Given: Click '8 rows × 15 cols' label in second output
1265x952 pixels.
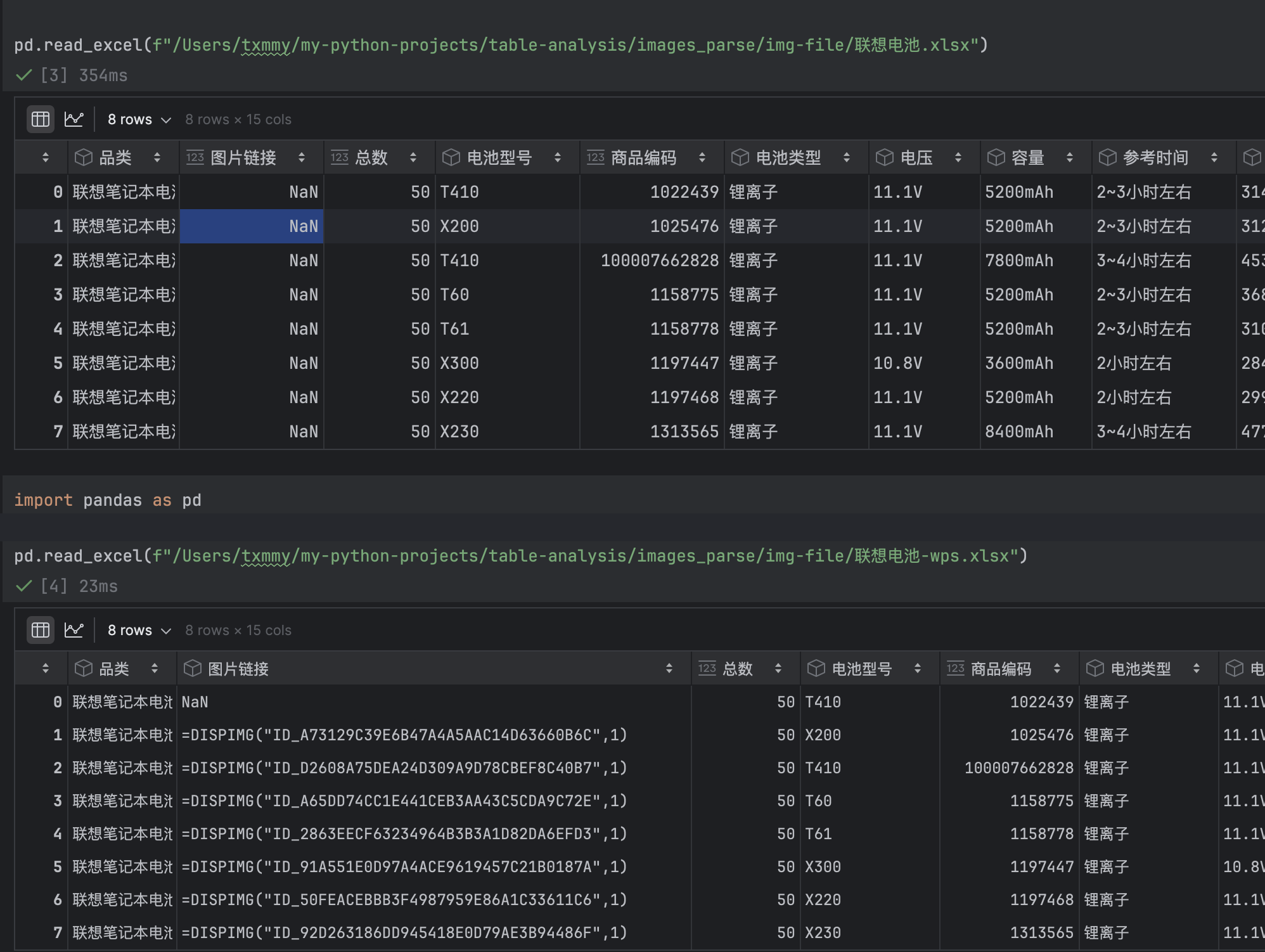Looking at the screenshot, I should (x=238, y=630).
